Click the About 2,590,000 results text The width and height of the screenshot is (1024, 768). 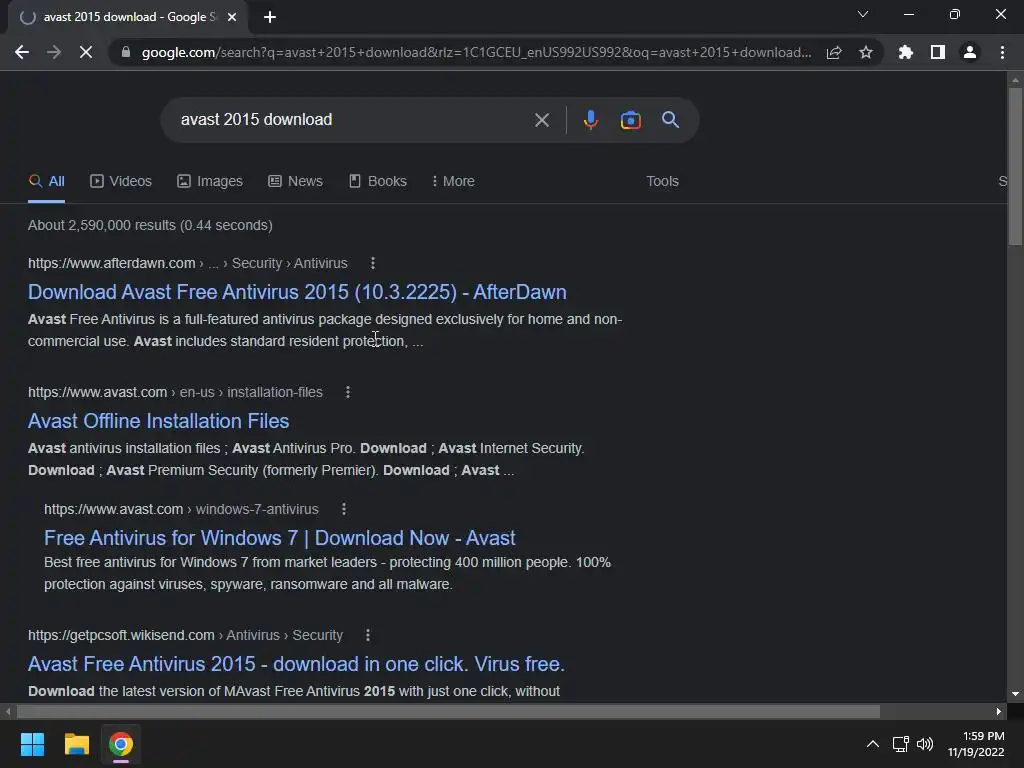(x=150, y=225)
